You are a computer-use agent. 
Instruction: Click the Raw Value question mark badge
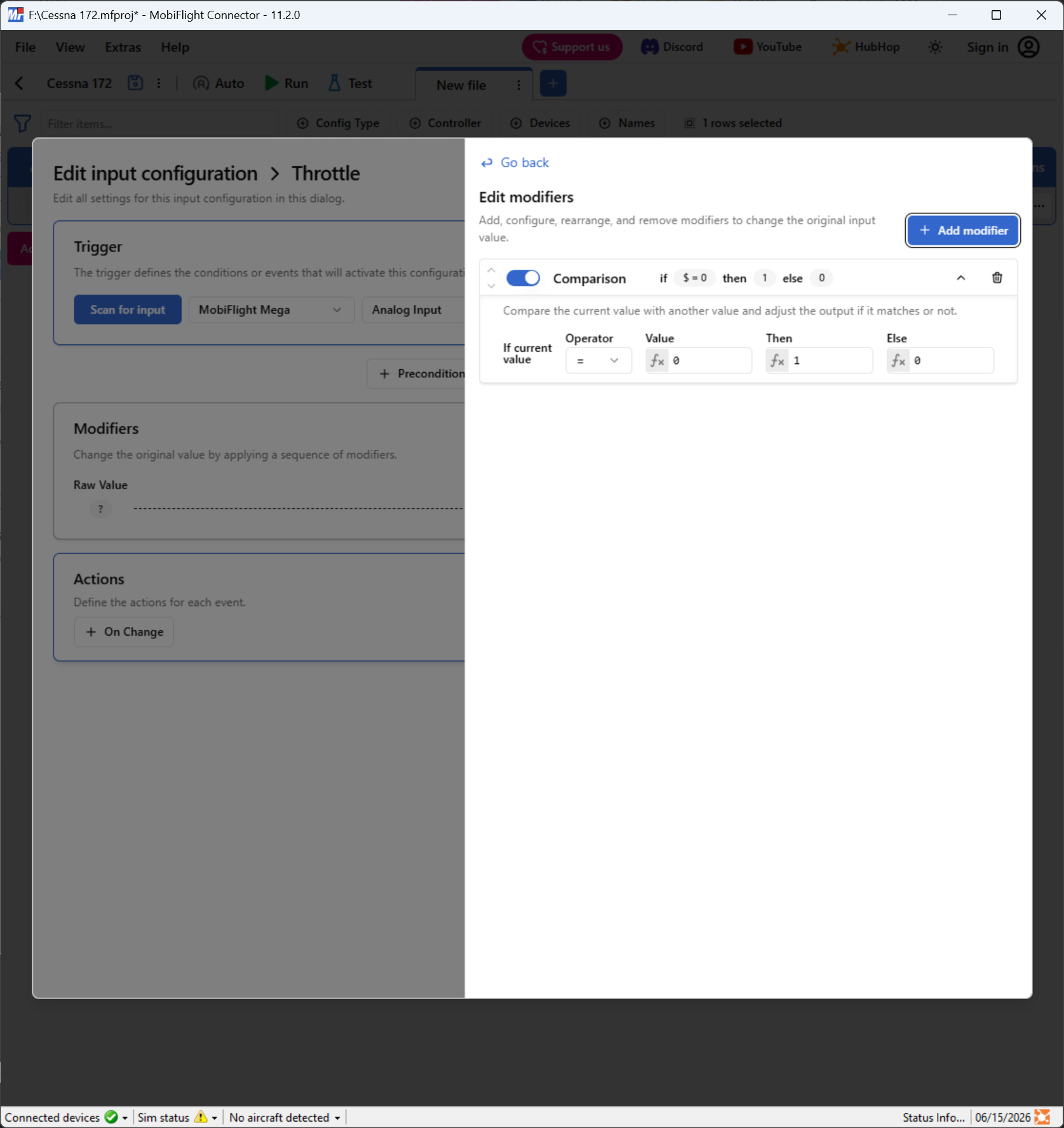(x=100, y=509)
